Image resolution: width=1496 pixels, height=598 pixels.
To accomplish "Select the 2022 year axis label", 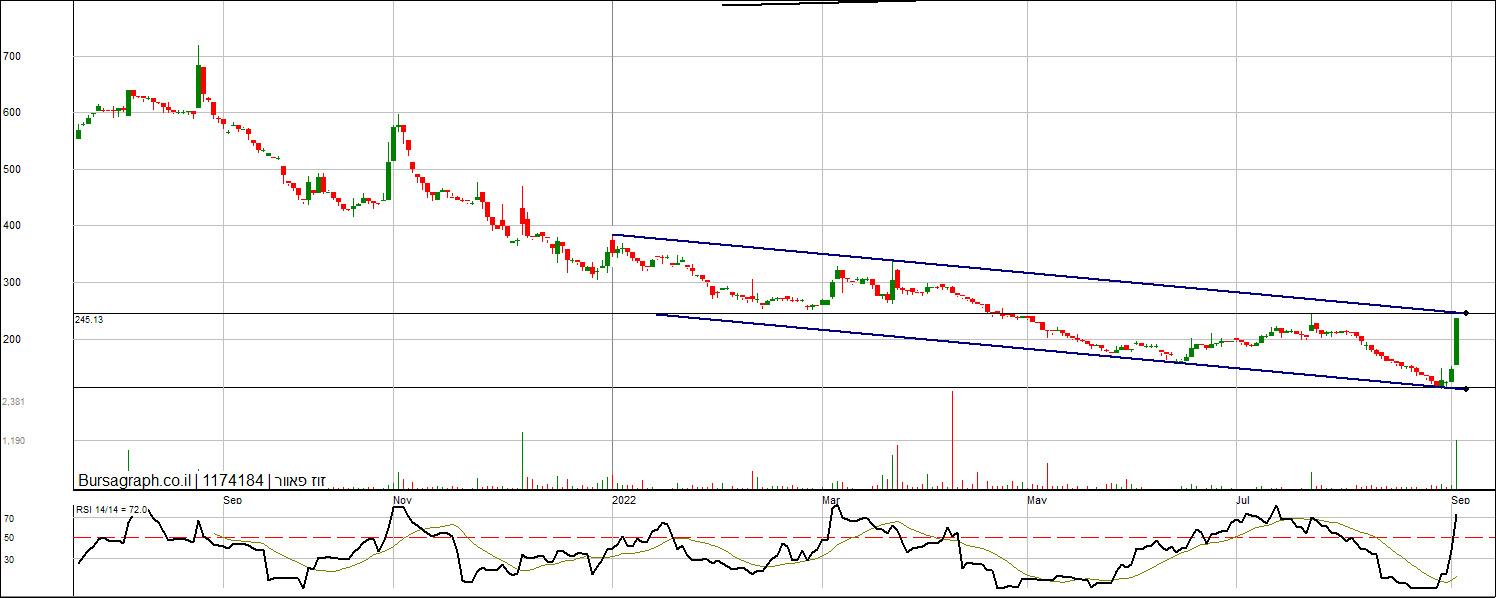I will click(624, 499).
